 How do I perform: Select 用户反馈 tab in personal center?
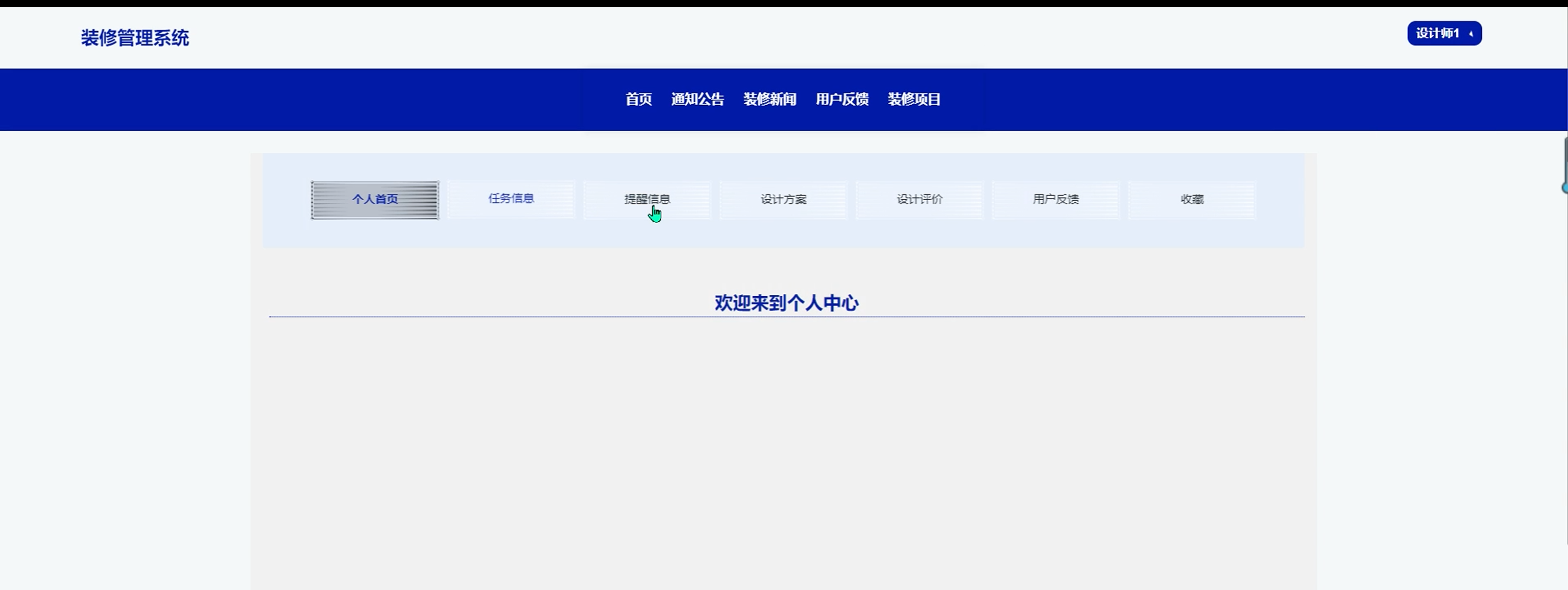point(1055,199)
